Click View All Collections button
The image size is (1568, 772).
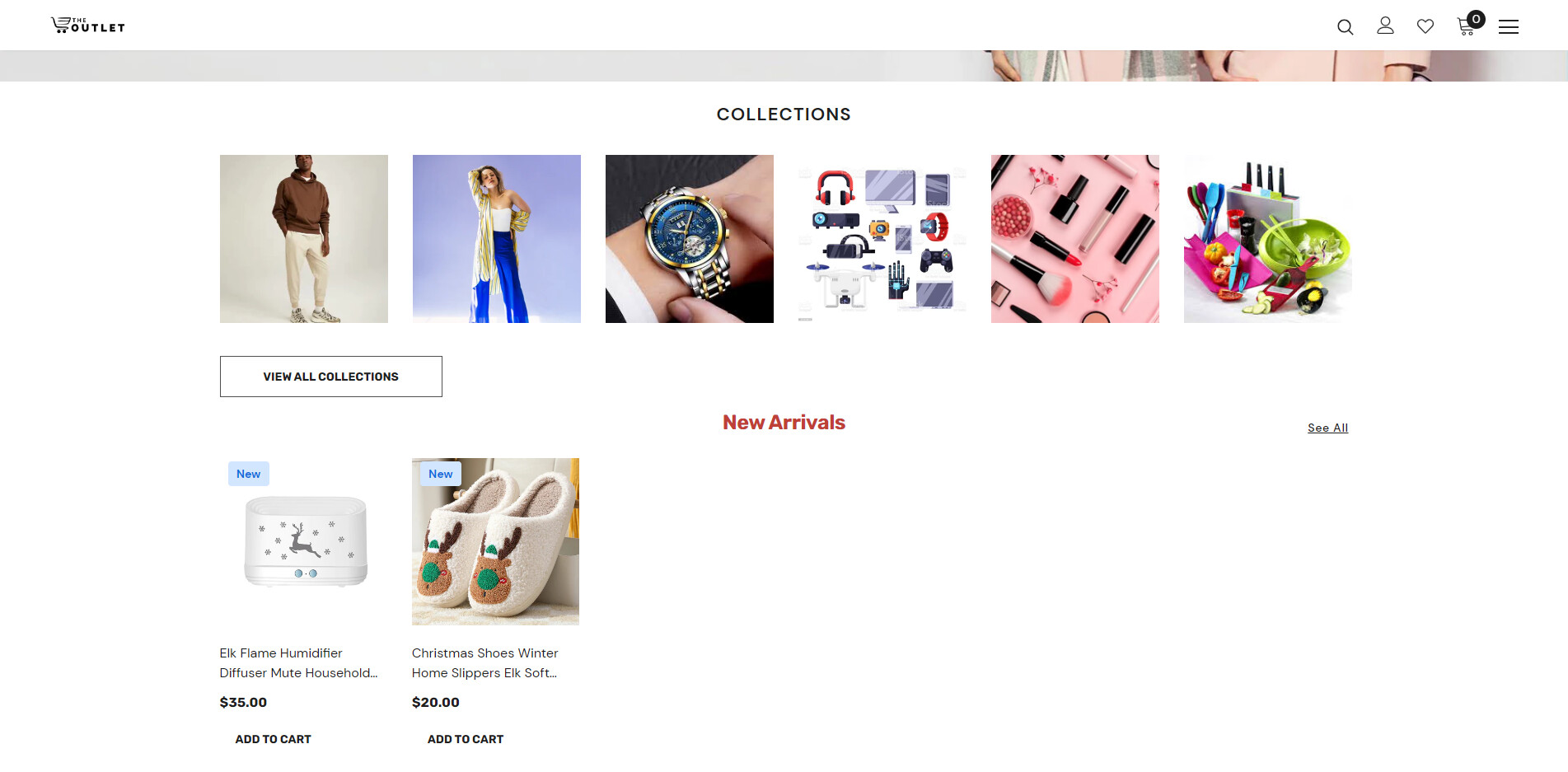[x=331, y=377]
